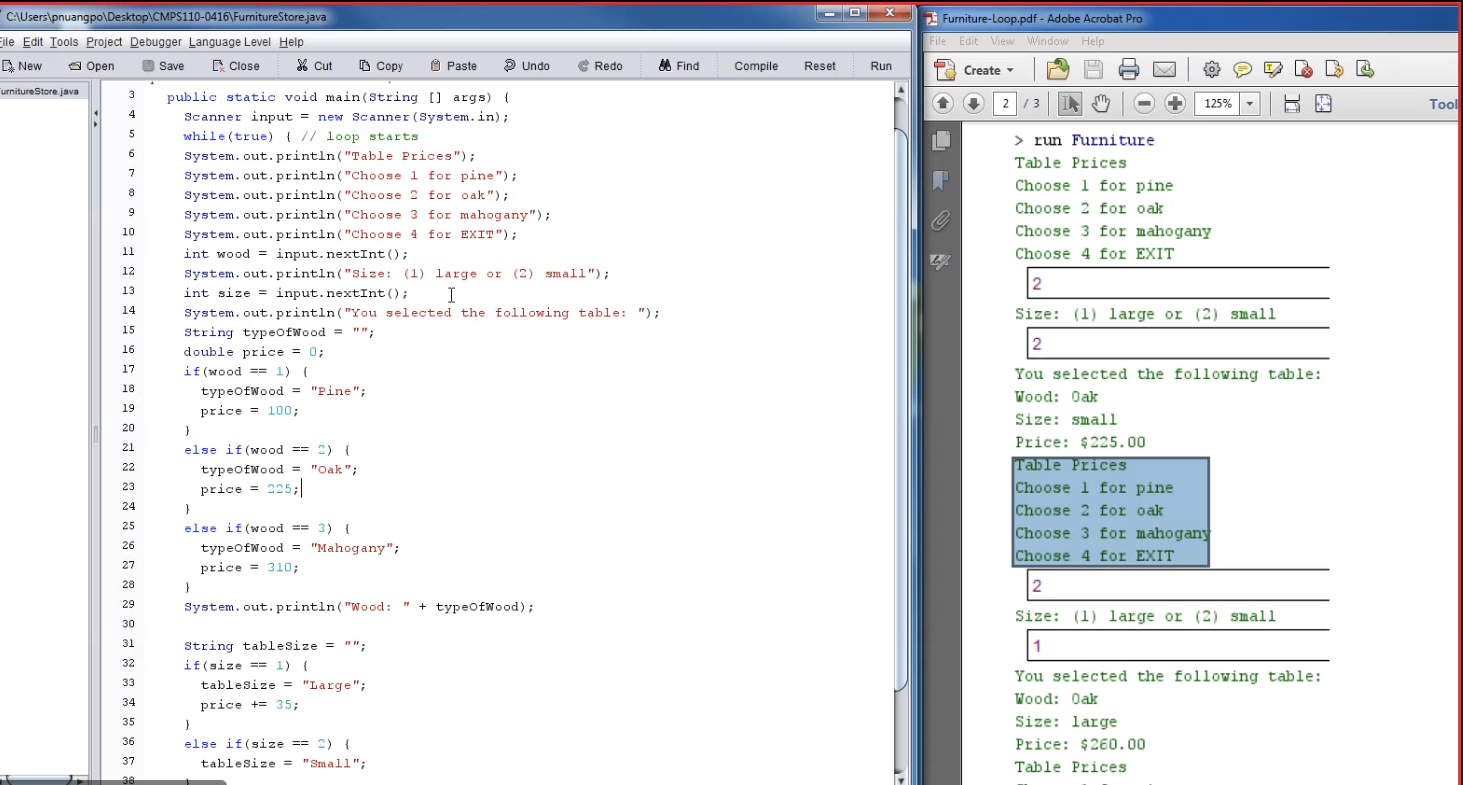This screenshot has height=785, width=1463.
Task: Click the 'Price: $225.00' text in PDF
Action: pyautogui.click(x=1080, y=442)
